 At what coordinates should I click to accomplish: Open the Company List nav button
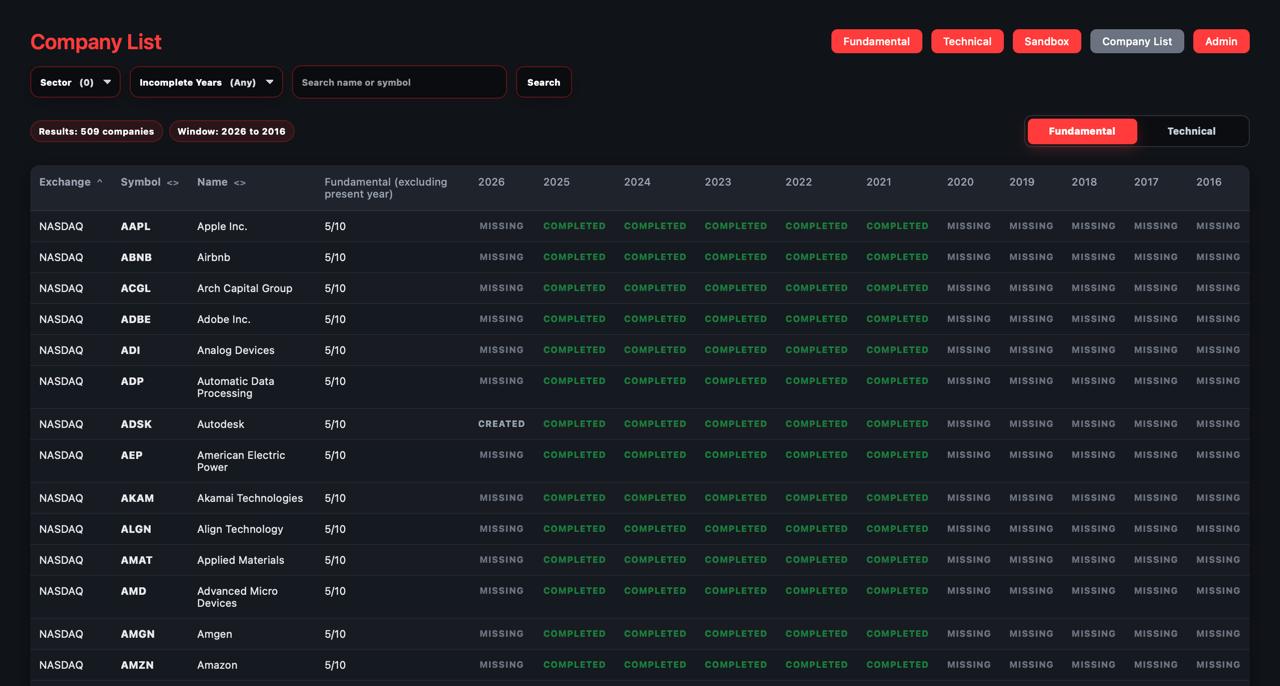[x=1137, y=41]
